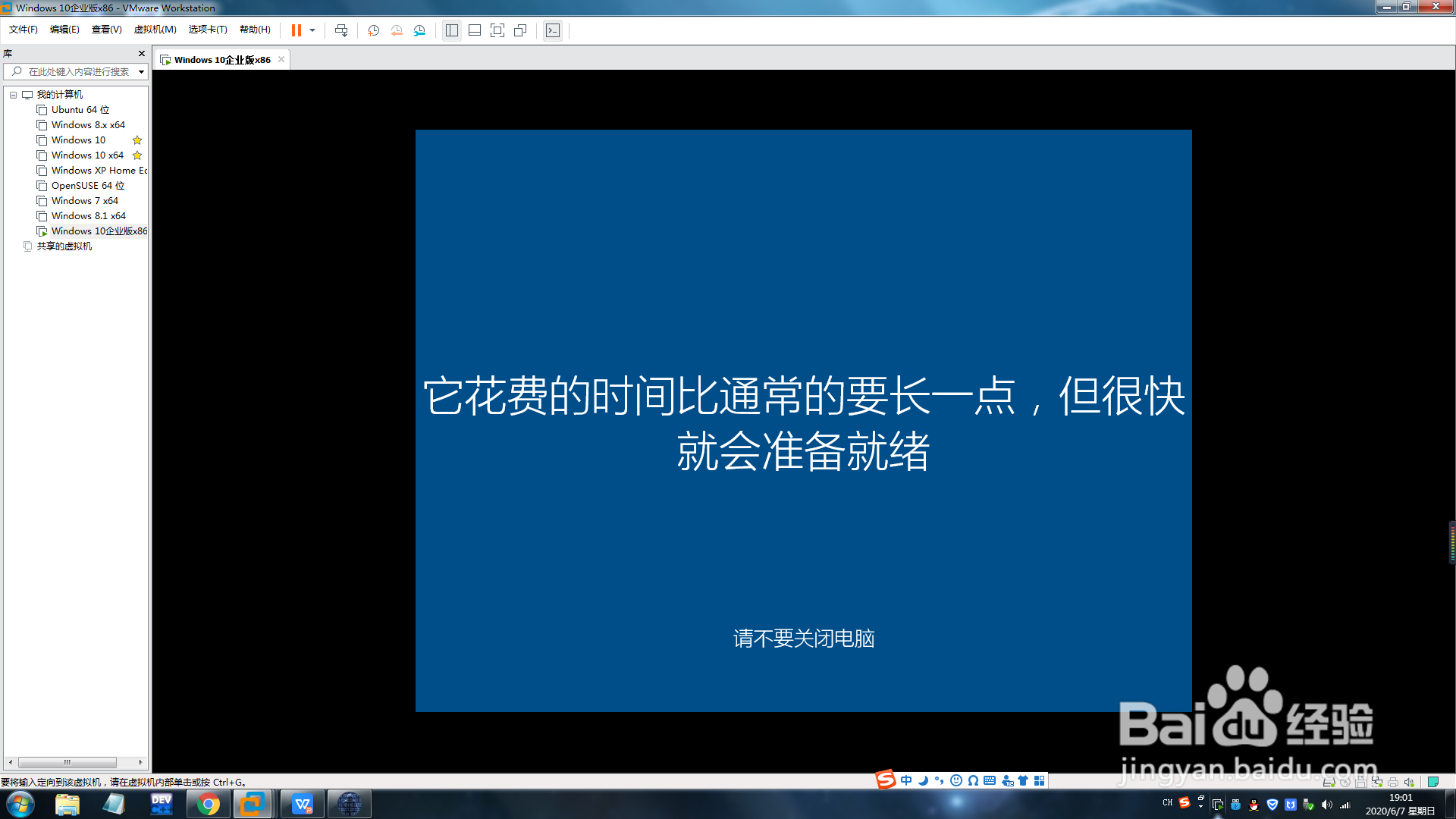Viewport: 1456px width, 819px height.
Task: Click the send Ctrl+Alt+Del icon
Action: (341, 30)
